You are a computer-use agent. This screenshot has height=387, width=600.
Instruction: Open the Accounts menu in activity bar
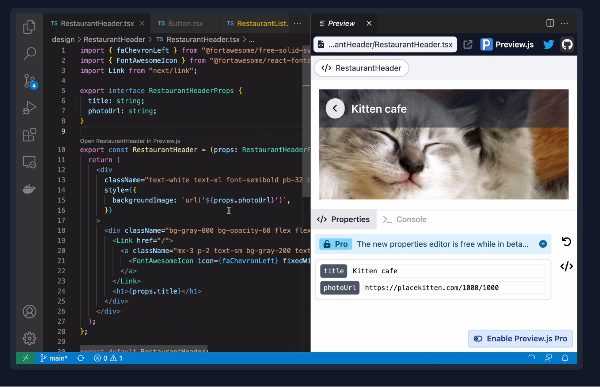[x=29, y=312]
